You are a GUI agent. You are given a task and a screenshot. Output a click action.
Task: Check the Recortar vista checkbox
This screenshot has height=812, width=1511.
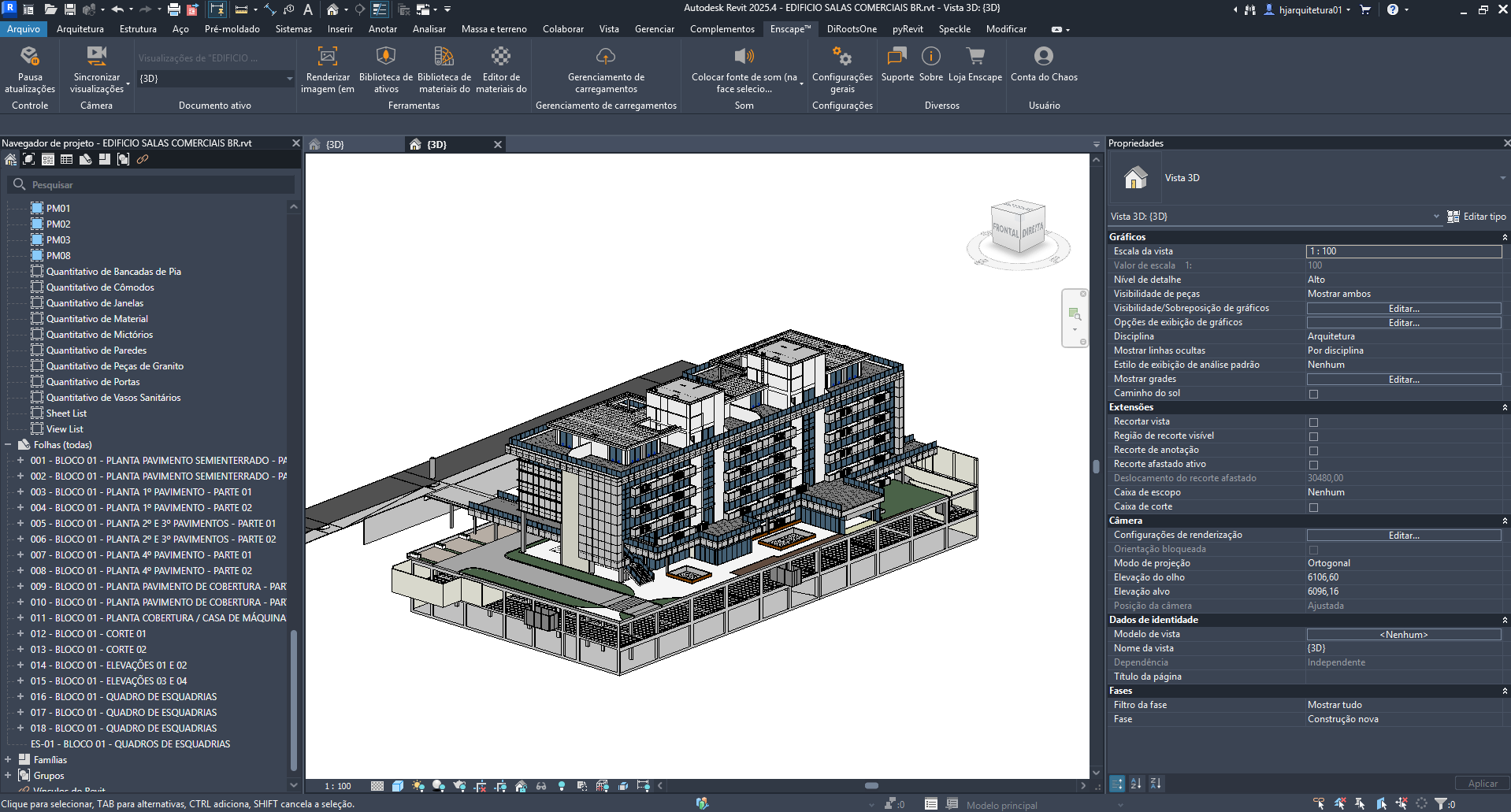[1313, 422]
